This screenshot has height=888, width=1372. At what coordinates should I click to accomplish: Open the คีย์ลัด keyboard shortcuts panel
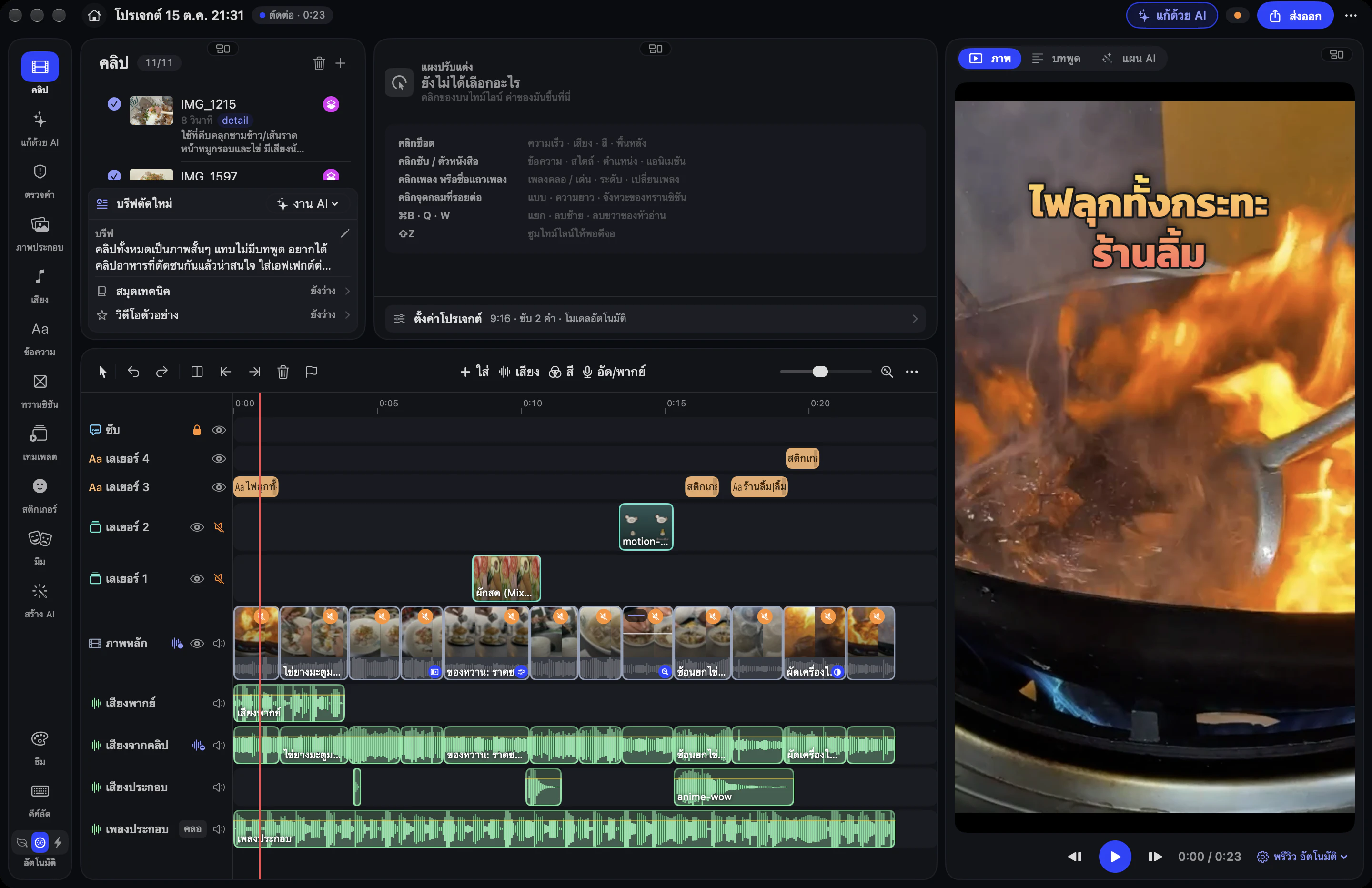[x=40, y=800]
